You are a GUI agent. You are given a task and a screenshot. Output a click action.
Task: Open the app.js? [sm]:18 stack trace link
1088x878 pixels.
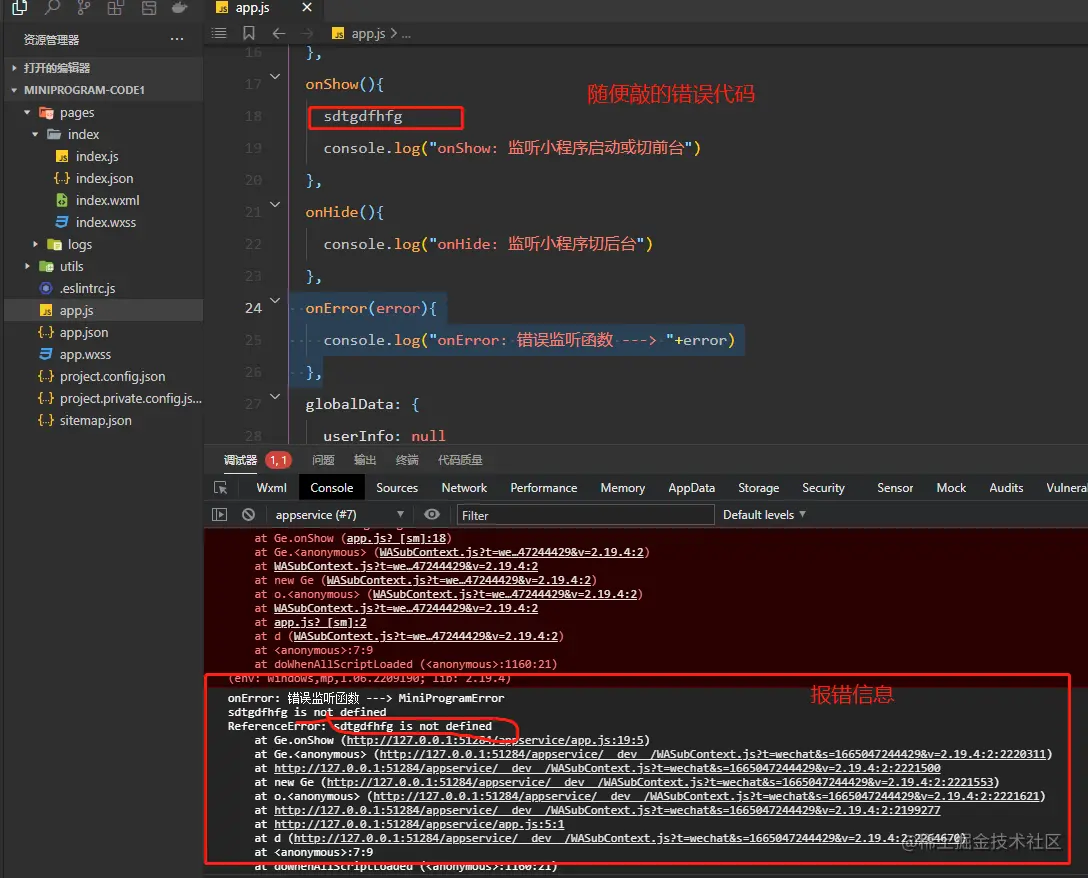(x=396, y=539)
